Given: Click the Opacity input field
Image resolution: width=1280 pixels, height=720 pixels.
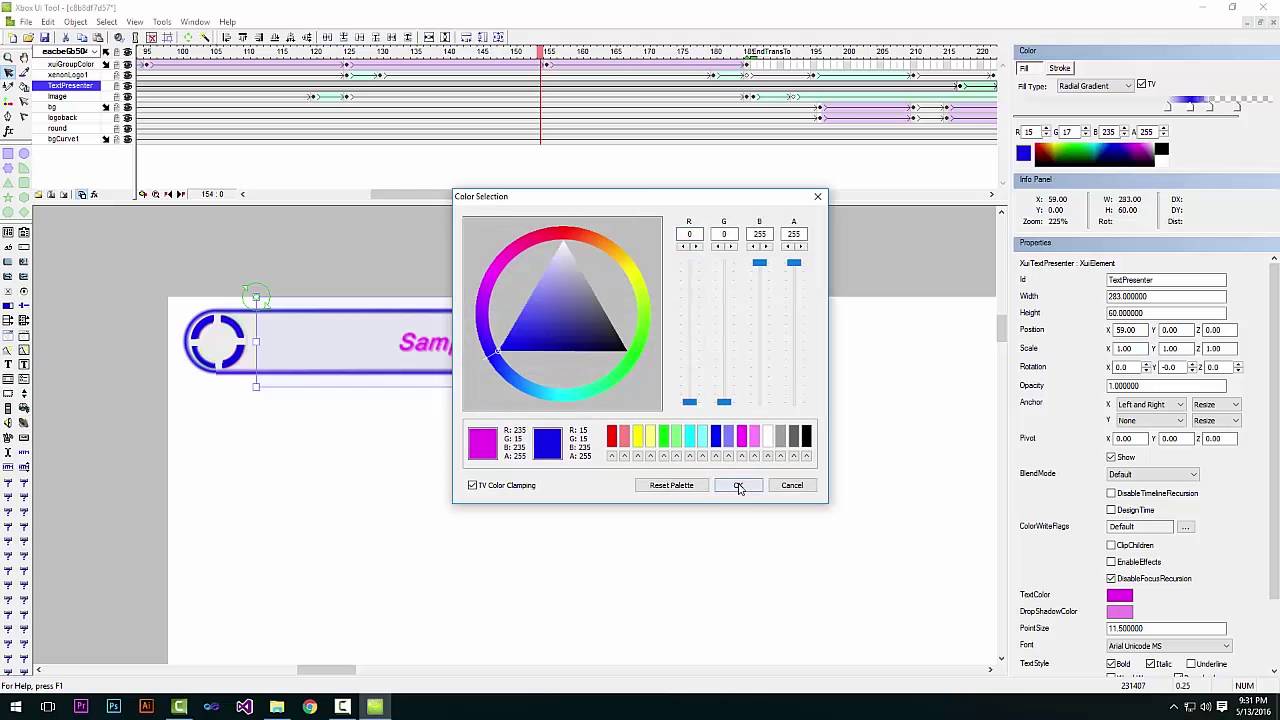Looking at the screenshot, I should 1166,386.
